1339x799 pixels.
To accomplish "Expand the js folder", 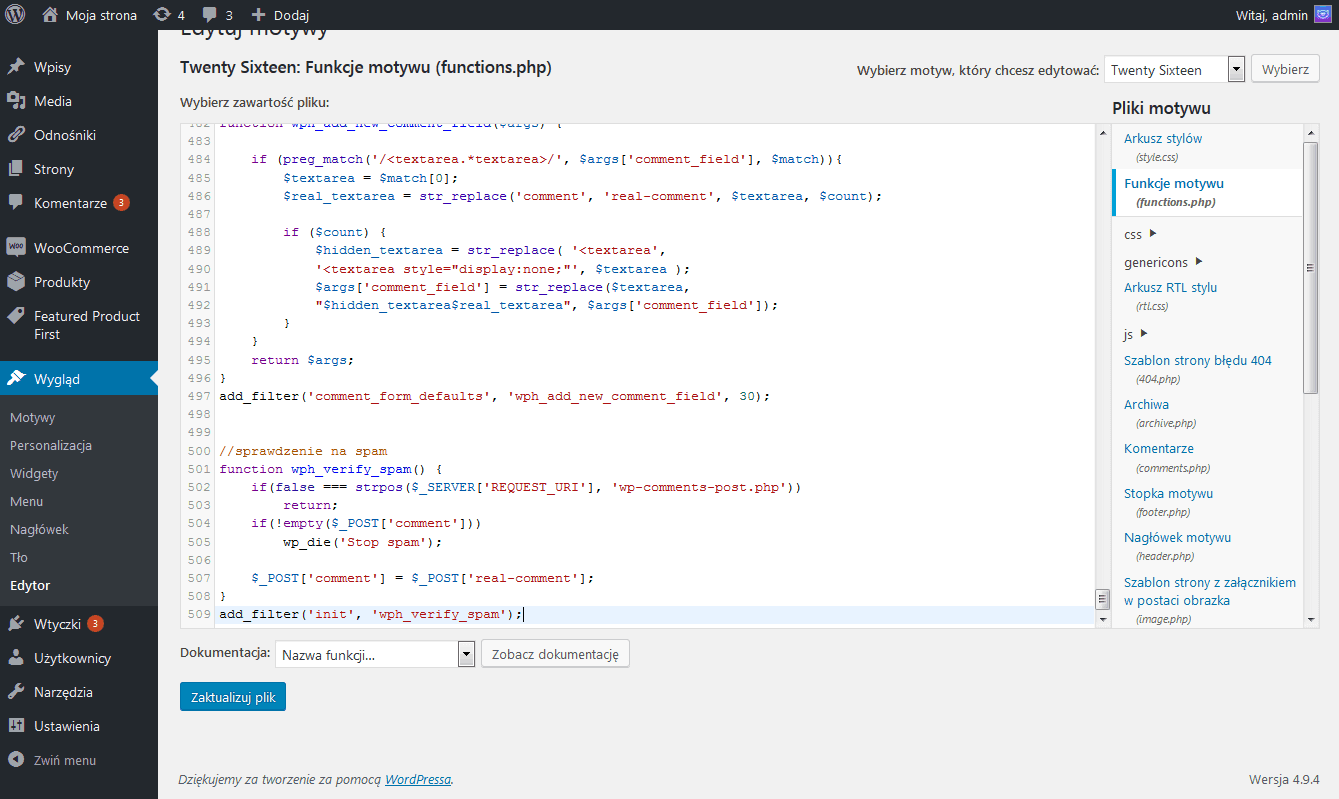I will click(x=1144, y=334).
